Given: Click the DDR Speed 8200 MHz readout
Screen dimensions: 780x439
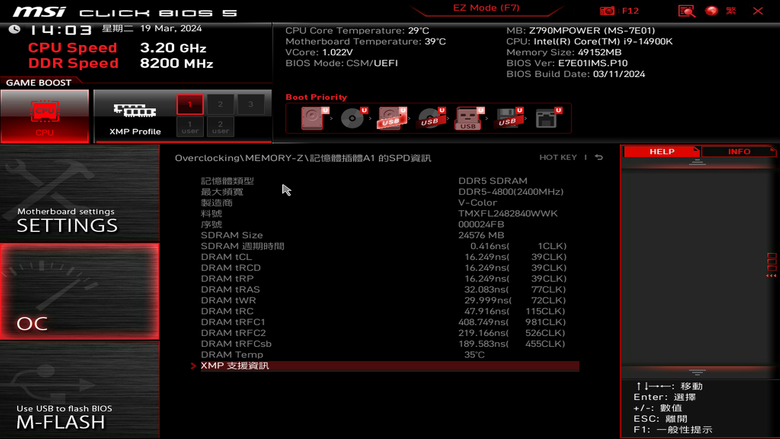Looking at the screenshot, I should coord(120,63).
